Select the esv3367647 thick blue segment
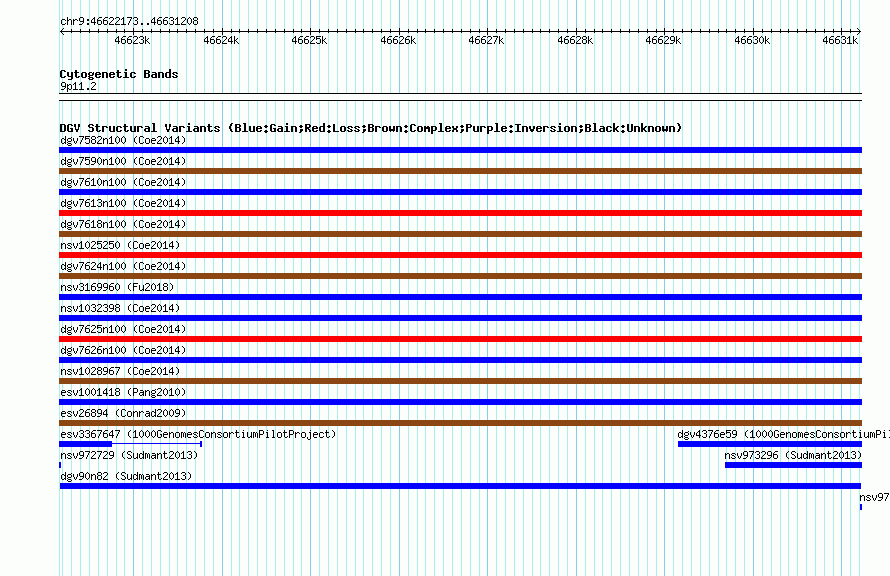Viewport: 890px width, 576px height. pos(86,444)
